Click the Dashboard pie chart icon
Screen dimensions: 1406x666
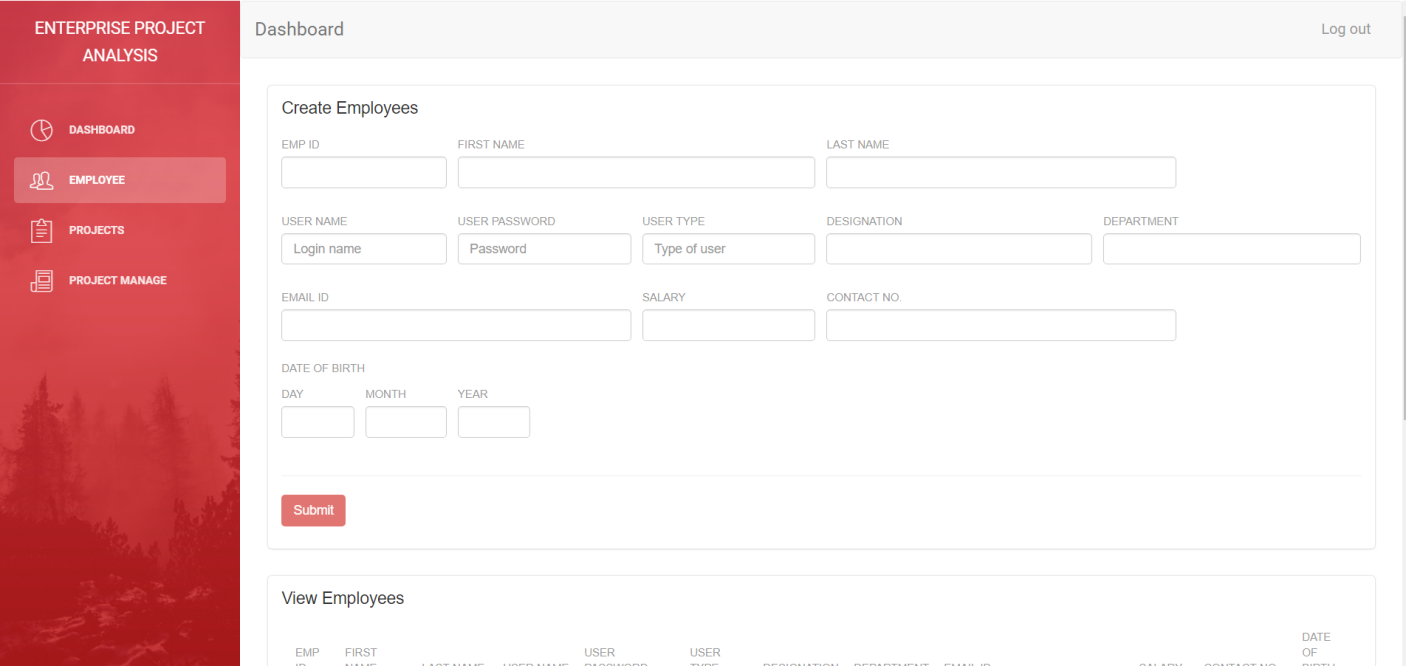41,130
